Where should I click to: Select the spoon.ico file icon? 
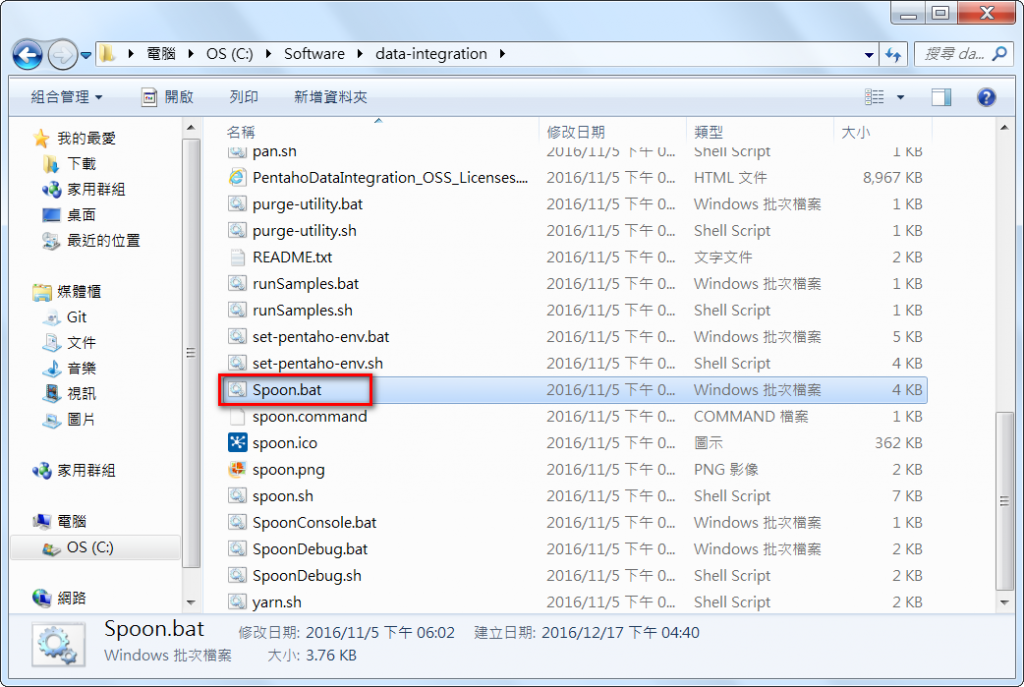tap(237, 443)
